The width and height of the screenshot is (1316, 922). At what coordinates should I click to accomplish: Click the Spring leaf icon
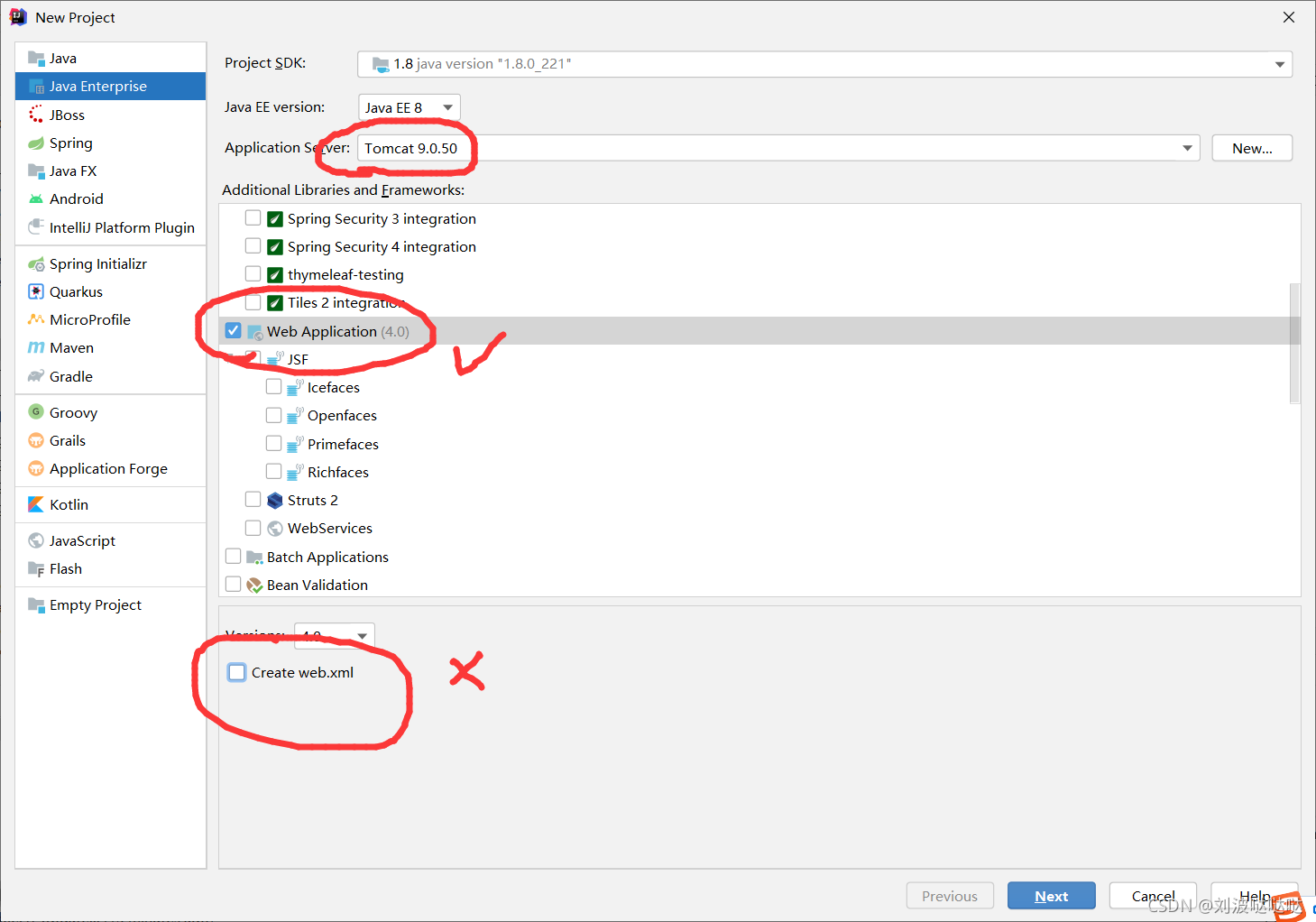coord(36,143)
